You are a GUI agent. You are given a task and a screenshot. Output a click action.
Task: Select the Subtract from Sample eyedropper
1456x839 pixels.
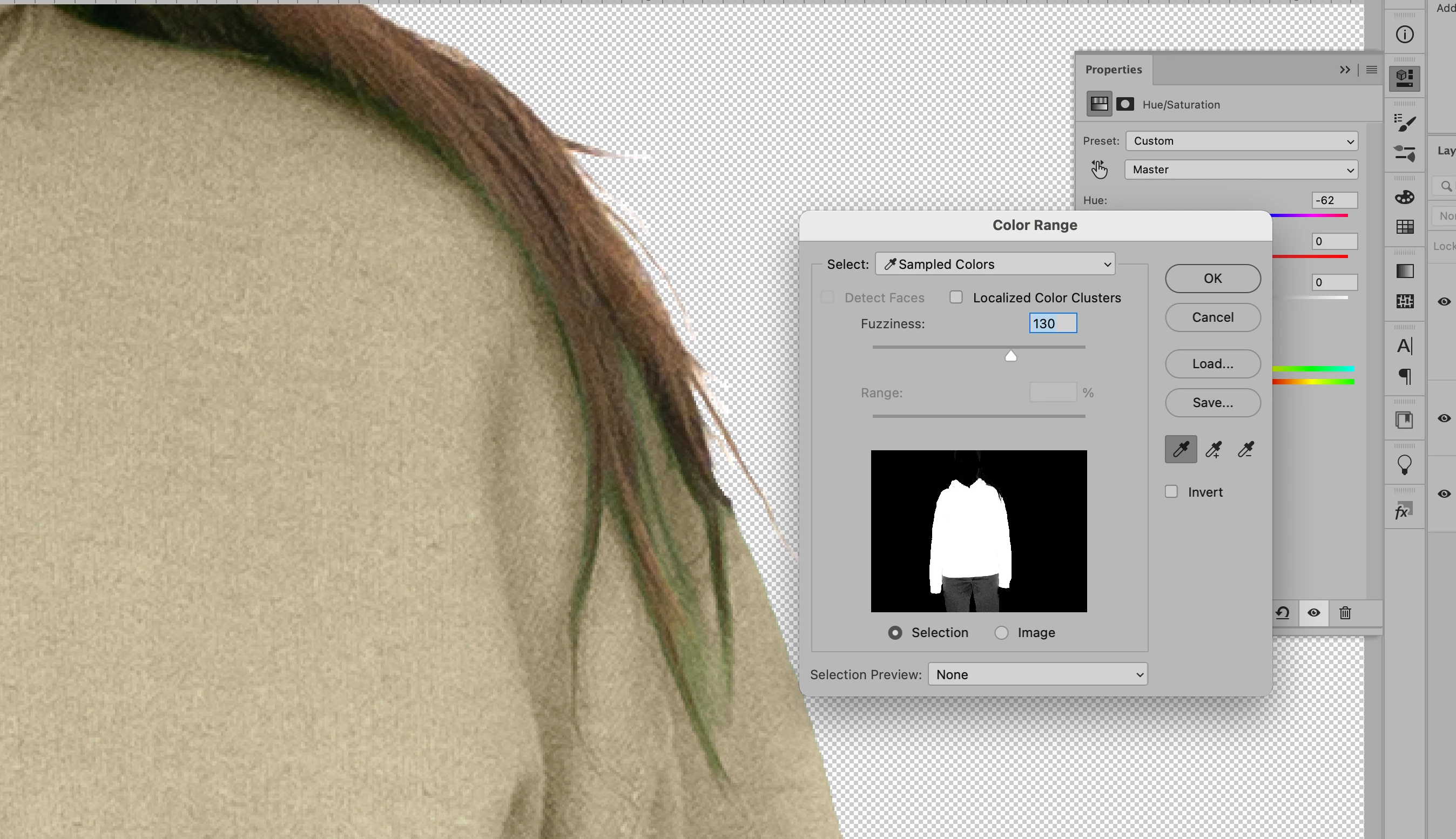click(x=1245, y=449)
